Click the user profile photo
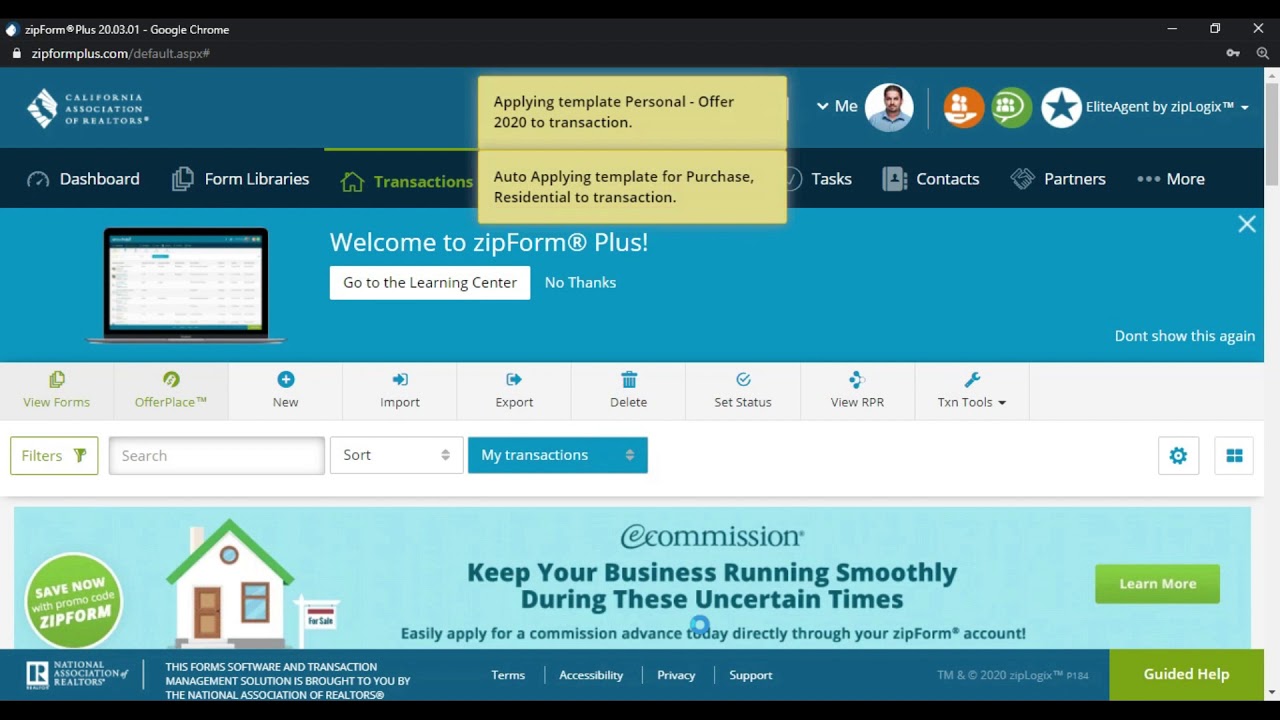Viewport: 1280px width, 720px height. tap(889, 107)
